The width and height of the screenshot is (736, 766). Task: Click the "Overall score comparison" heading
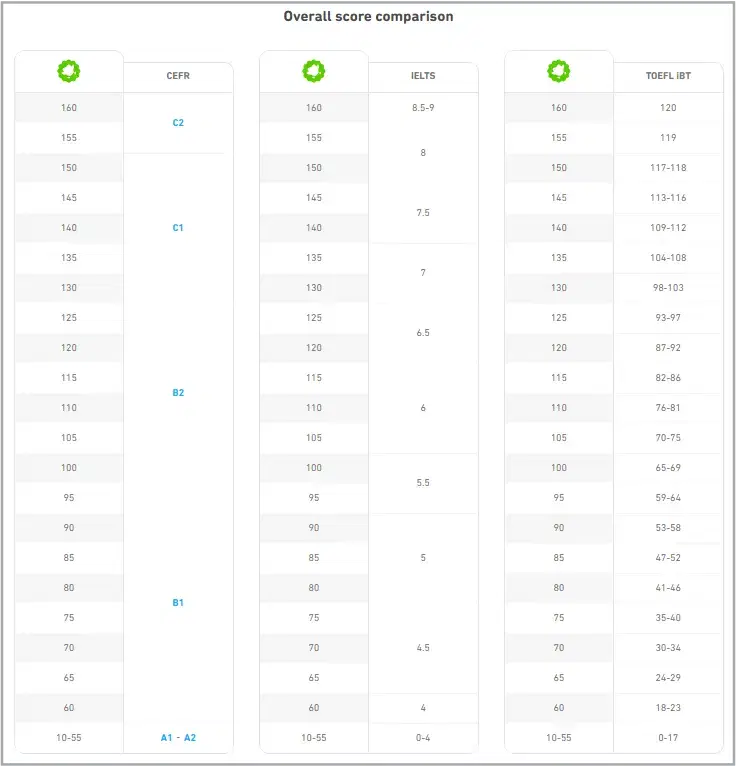pos(367,16)
